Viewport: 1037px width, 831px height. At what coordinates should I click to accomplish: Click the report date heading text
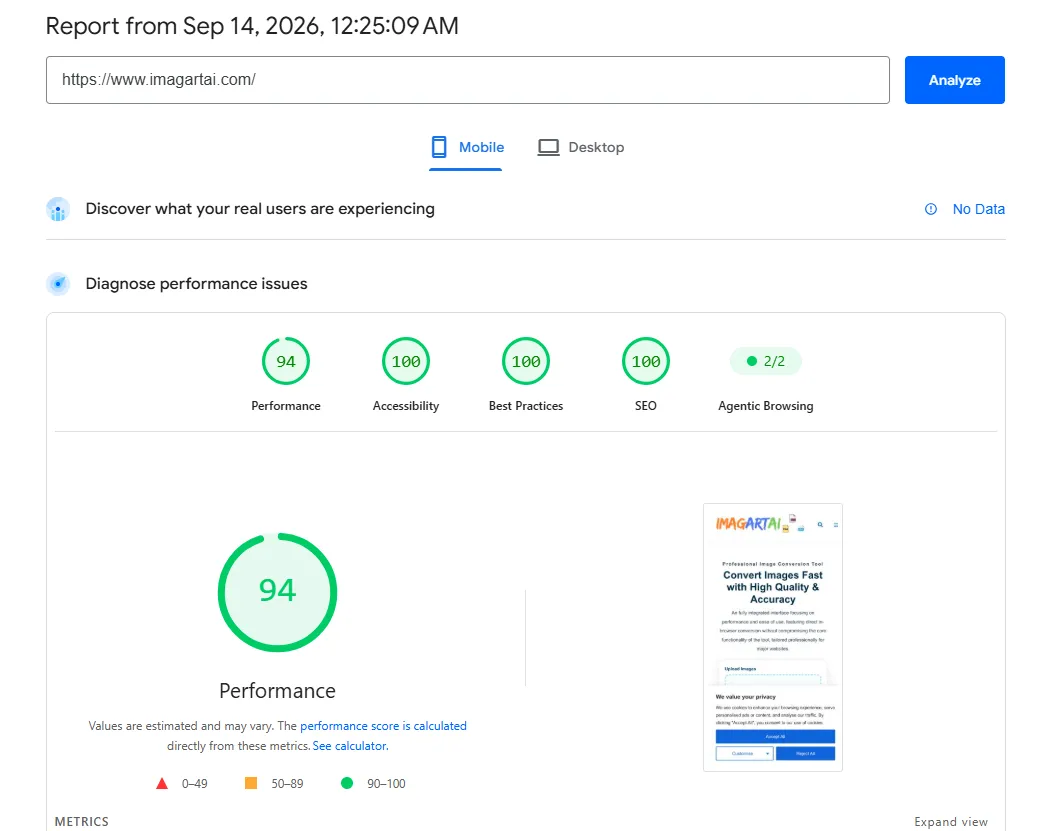[x=252, y=26]
